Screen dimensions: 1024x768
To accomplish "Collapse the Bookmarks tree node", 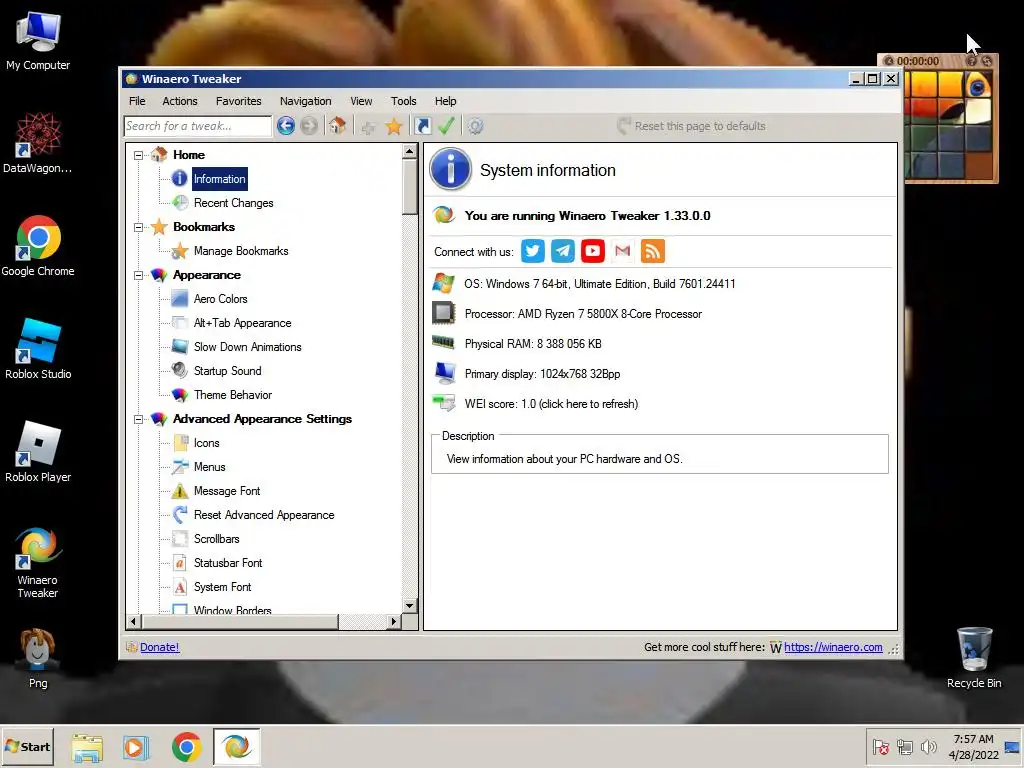I will click(138, 227).
